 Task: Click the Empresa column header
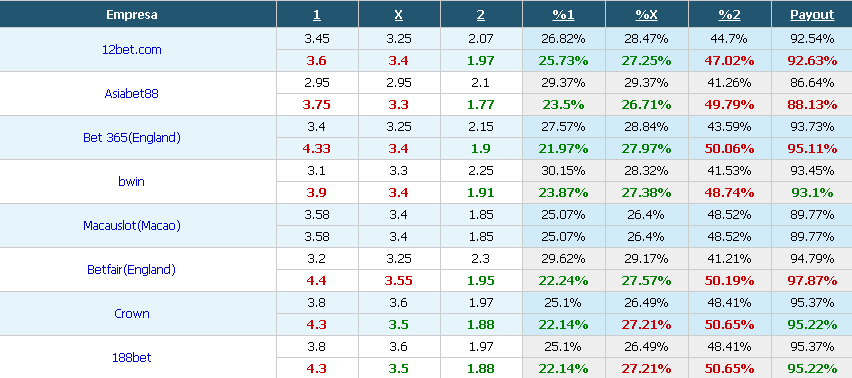click(131, 15)
